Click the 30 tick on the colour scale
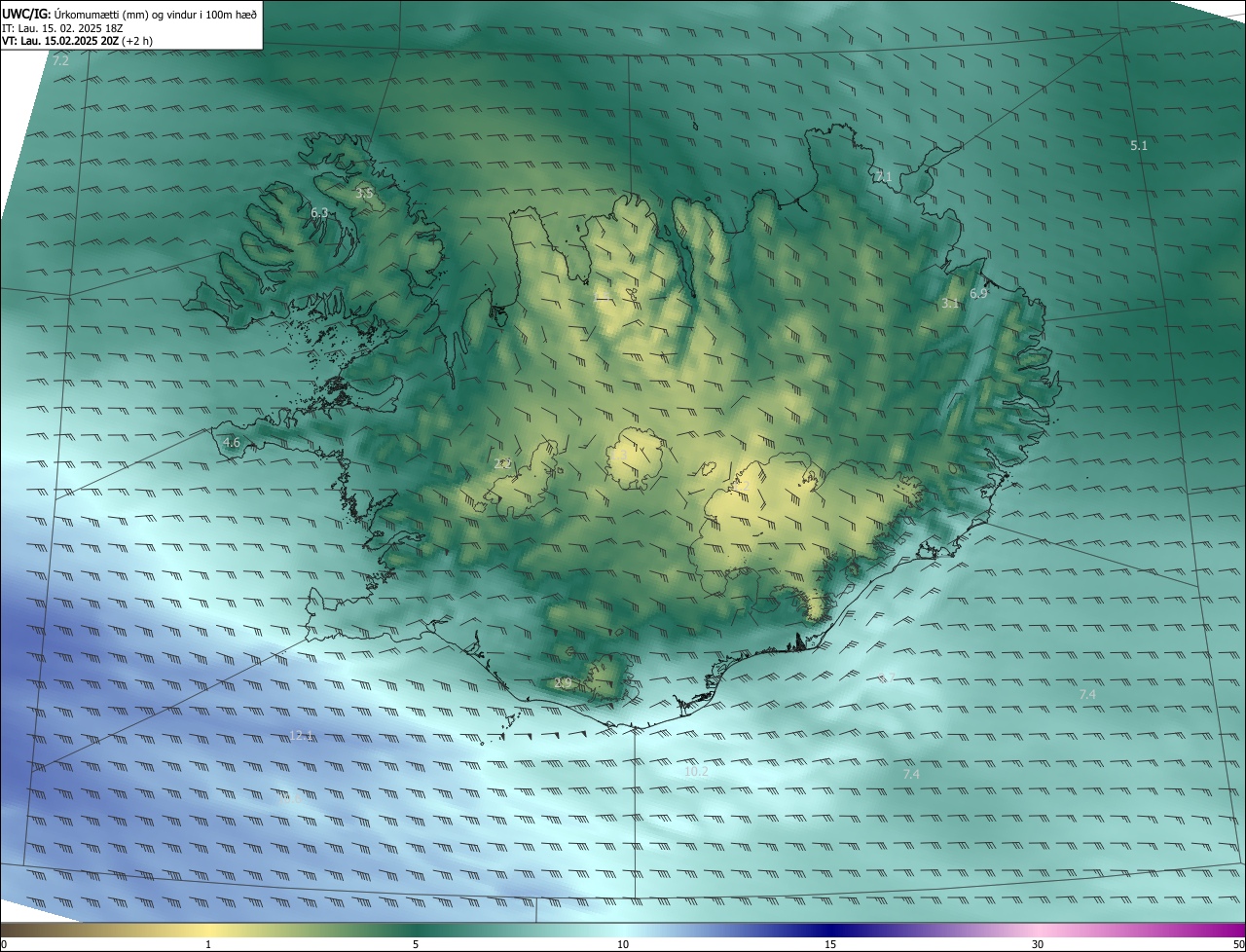Screen dimensions: 1246x952 (1038, 944)
